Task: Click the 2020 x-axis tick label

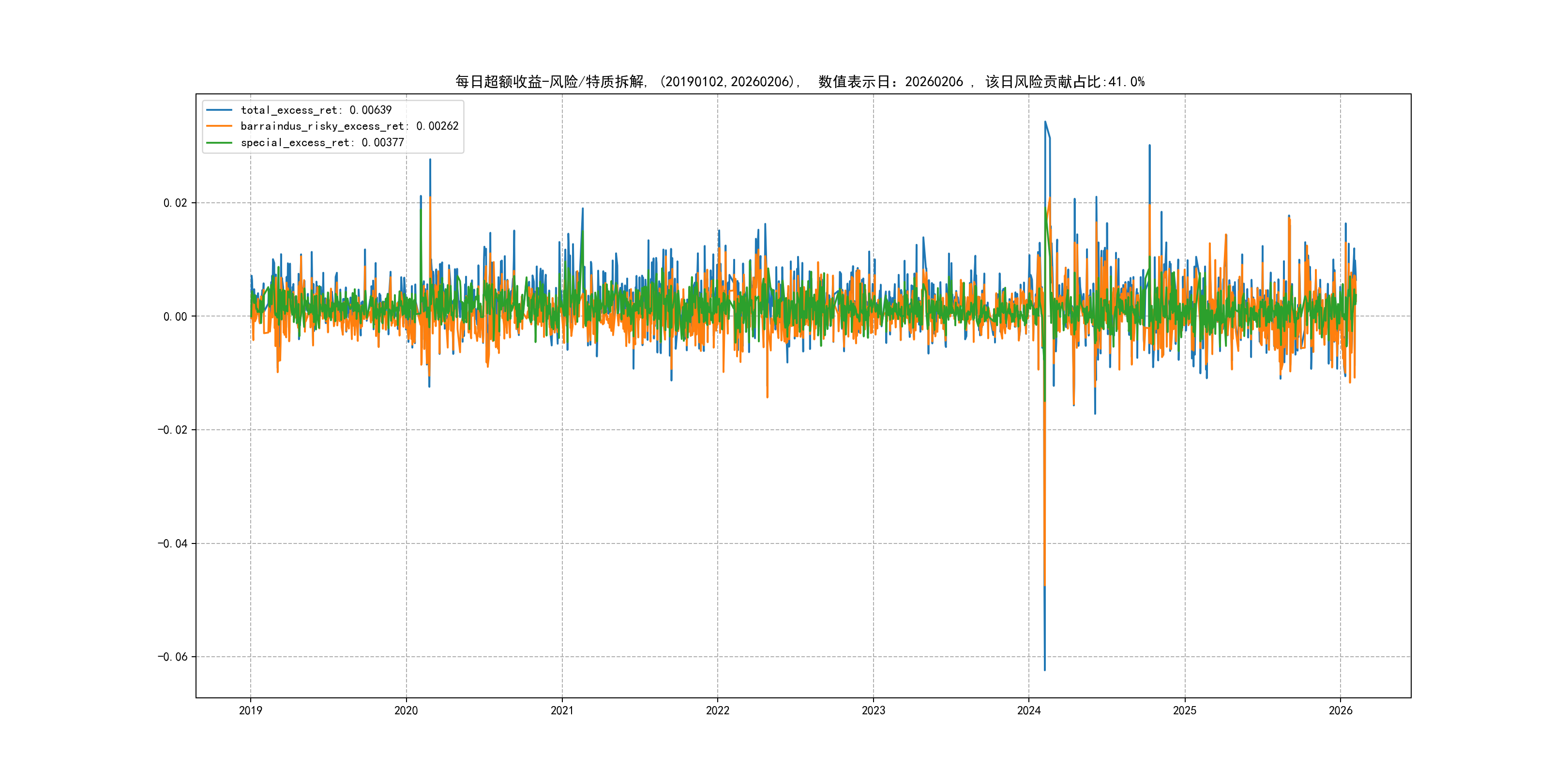Action: pos(406,710)
